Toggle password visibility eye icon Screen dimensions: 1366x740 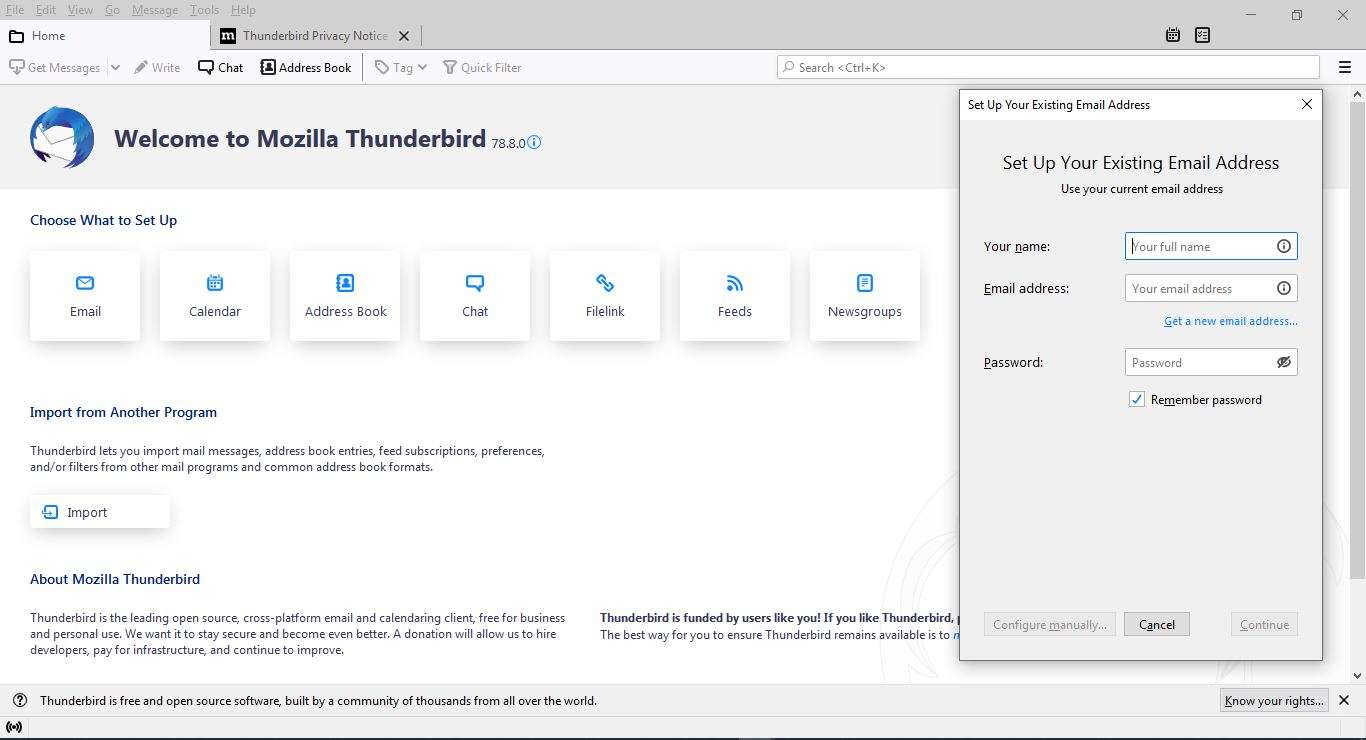tap(1284, 362)
